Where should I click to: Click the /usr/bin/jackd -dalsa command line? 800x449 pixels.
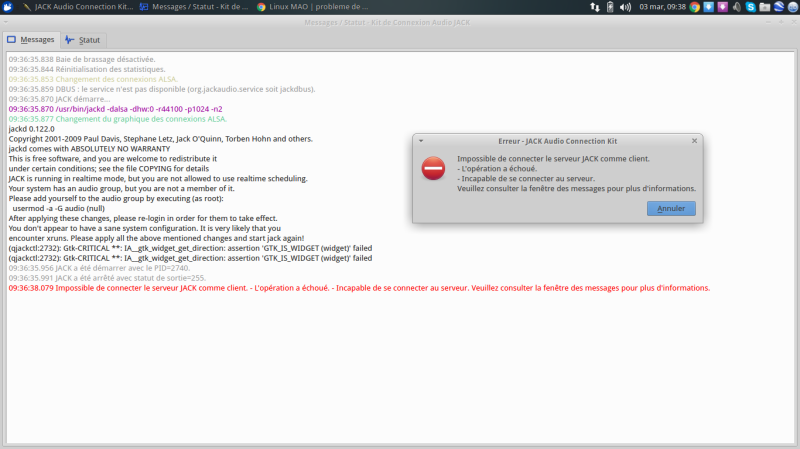click(115, 109)
